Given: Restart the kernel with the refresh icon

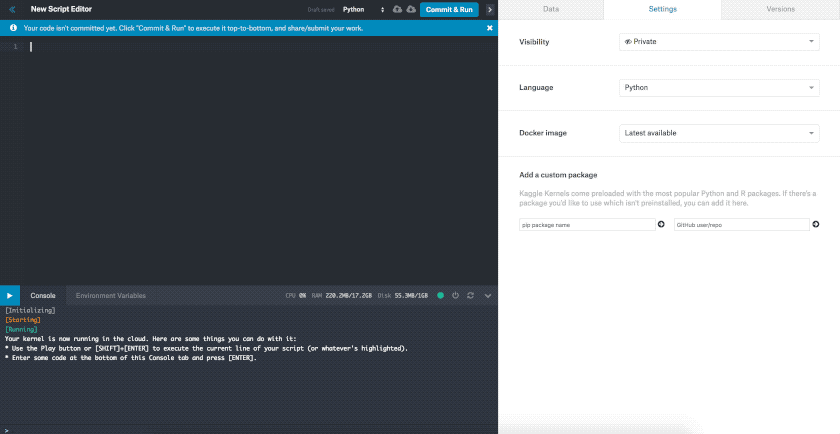Looking at the screenshot, I should [x=470, y=295].
